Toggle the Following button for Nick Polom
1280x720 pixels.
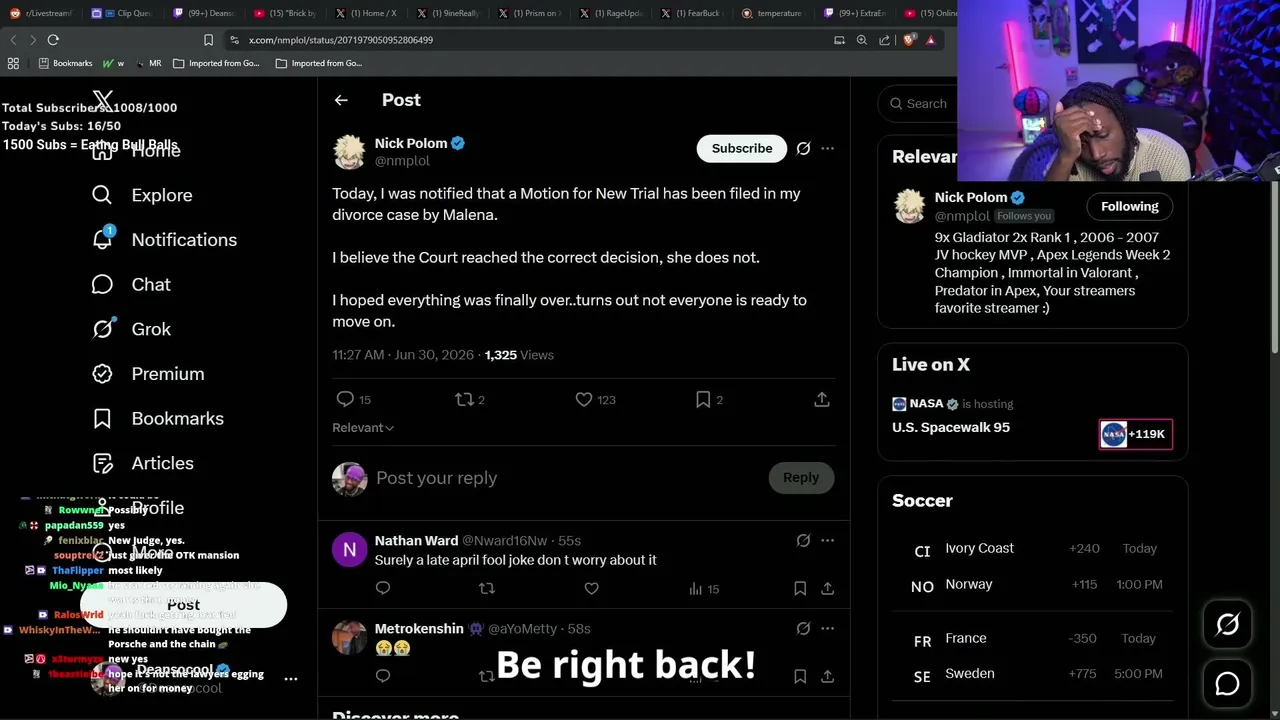(x=1130, y=206)
